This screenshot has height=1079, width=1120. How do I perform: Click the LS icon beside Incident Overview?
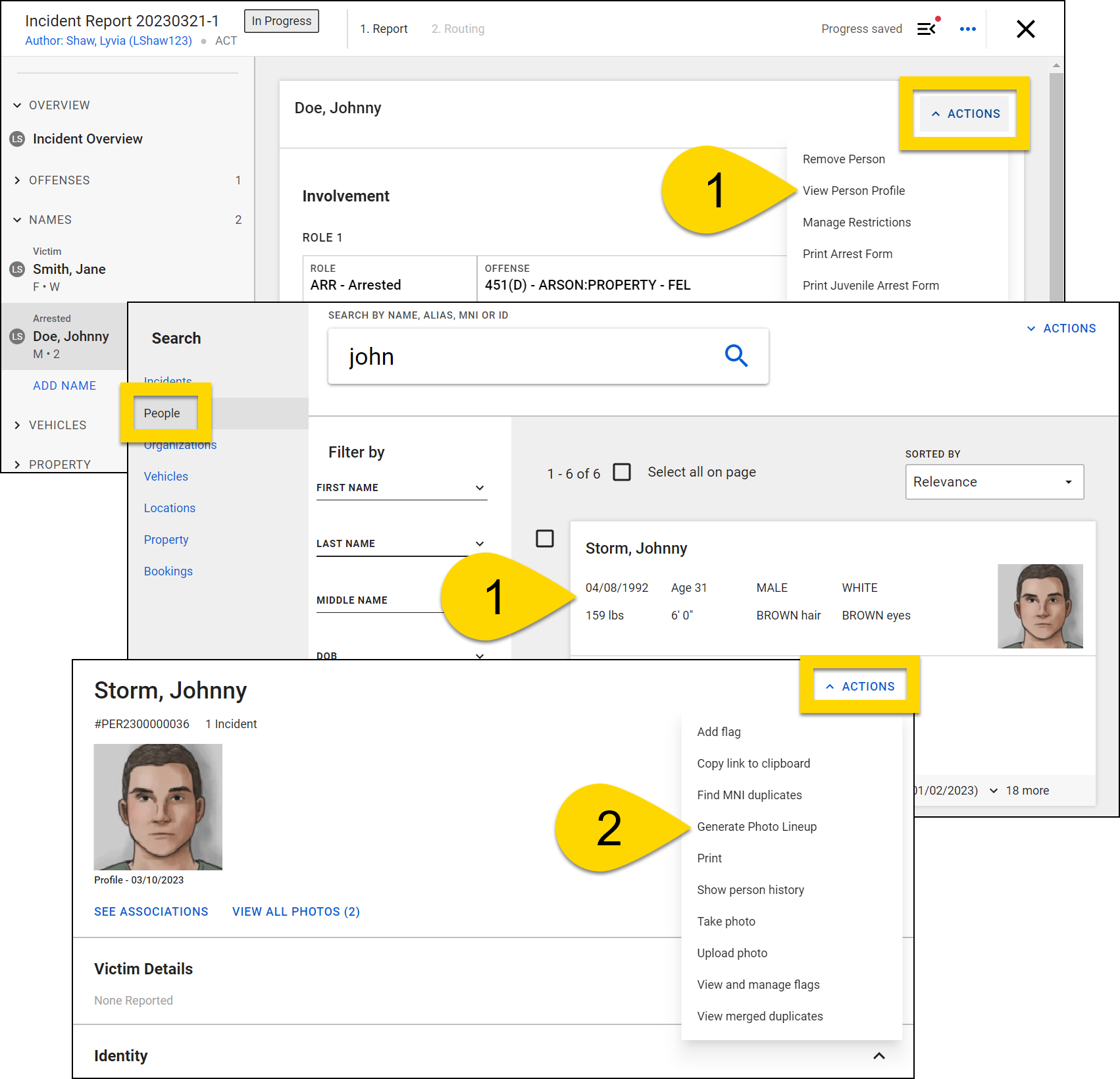(18, 139)
